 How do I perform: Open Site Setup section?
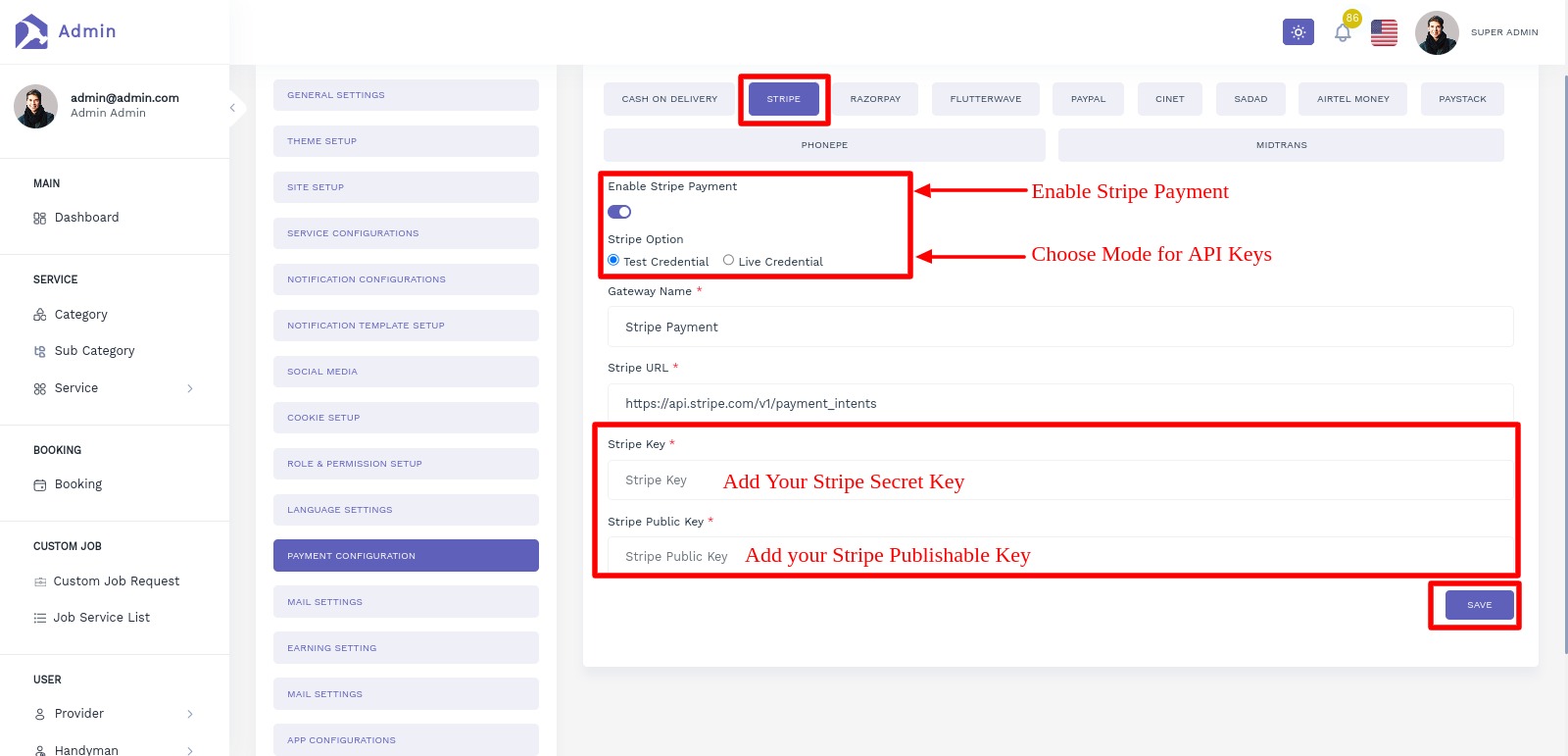coord(406,187)
